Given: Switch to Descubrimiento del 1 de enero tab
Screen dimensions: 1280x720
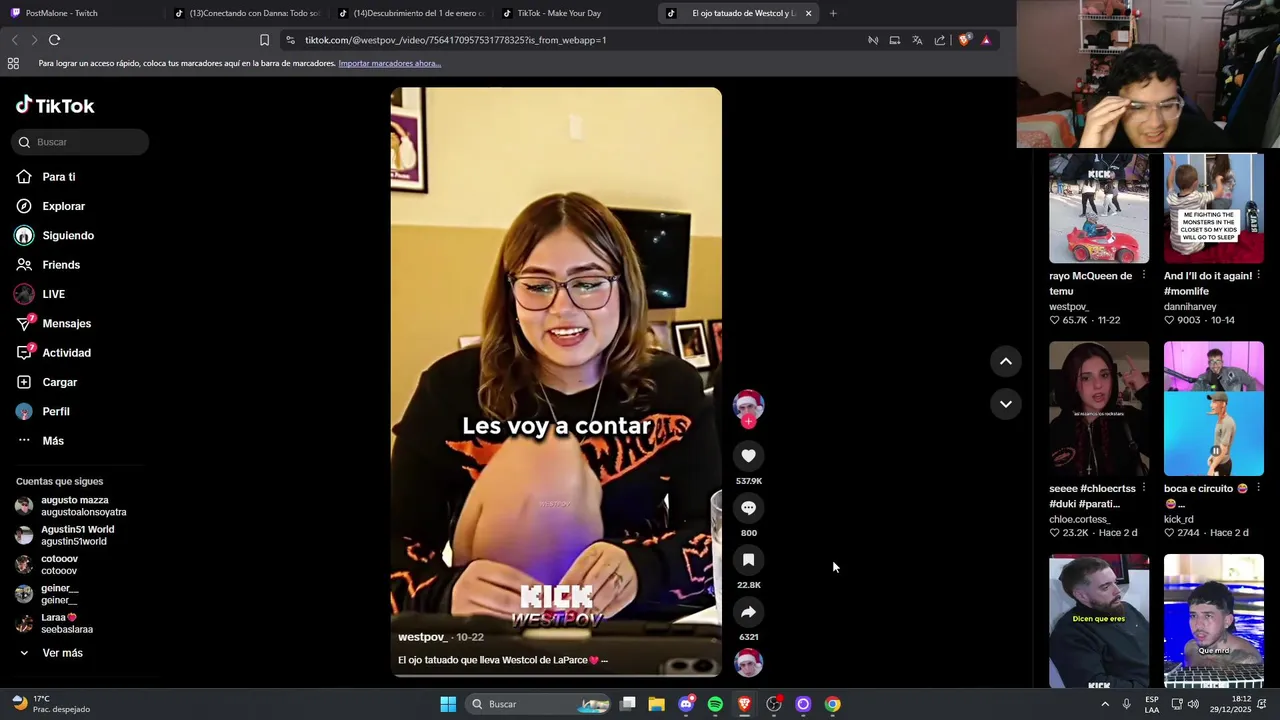Looking at the screenshot, I should (411, 13).
